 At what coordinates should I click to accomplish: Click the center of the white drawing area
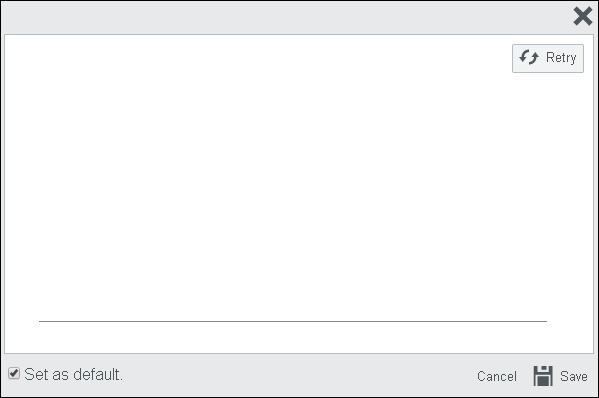pyautogui.click(x=299, y=194)
